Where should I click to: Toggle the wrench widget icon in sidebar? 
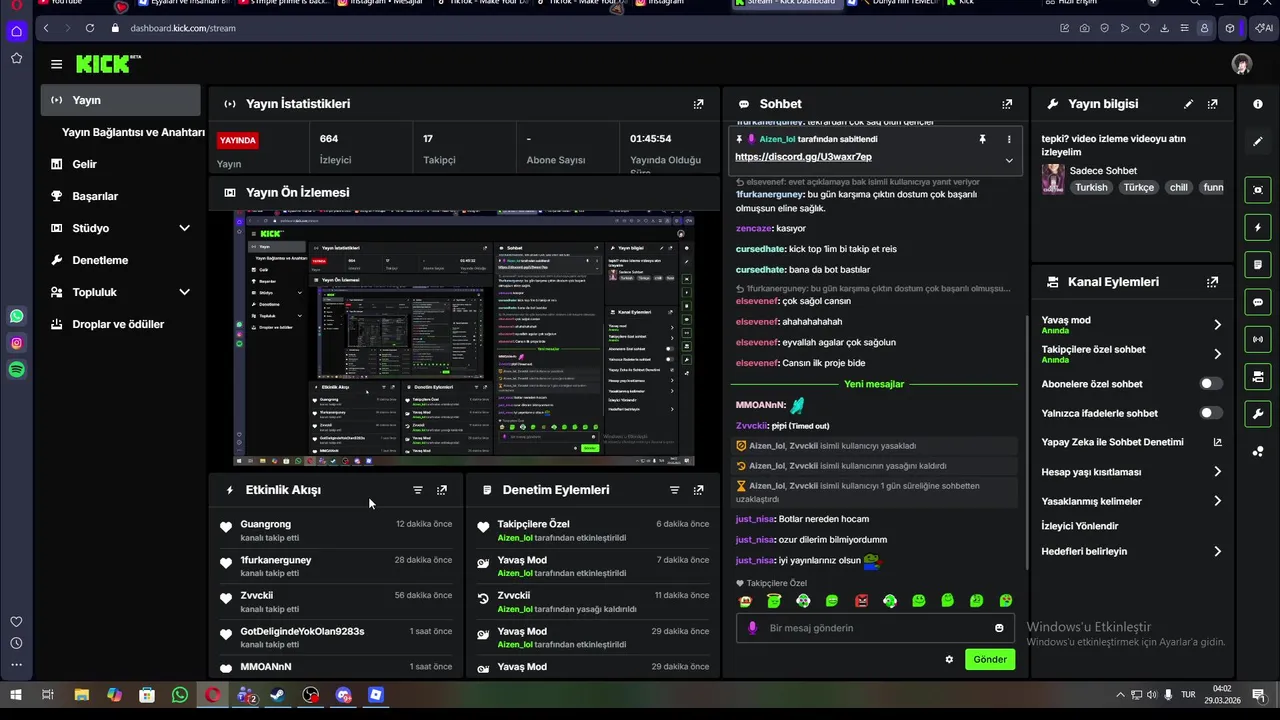point(1258,414)
